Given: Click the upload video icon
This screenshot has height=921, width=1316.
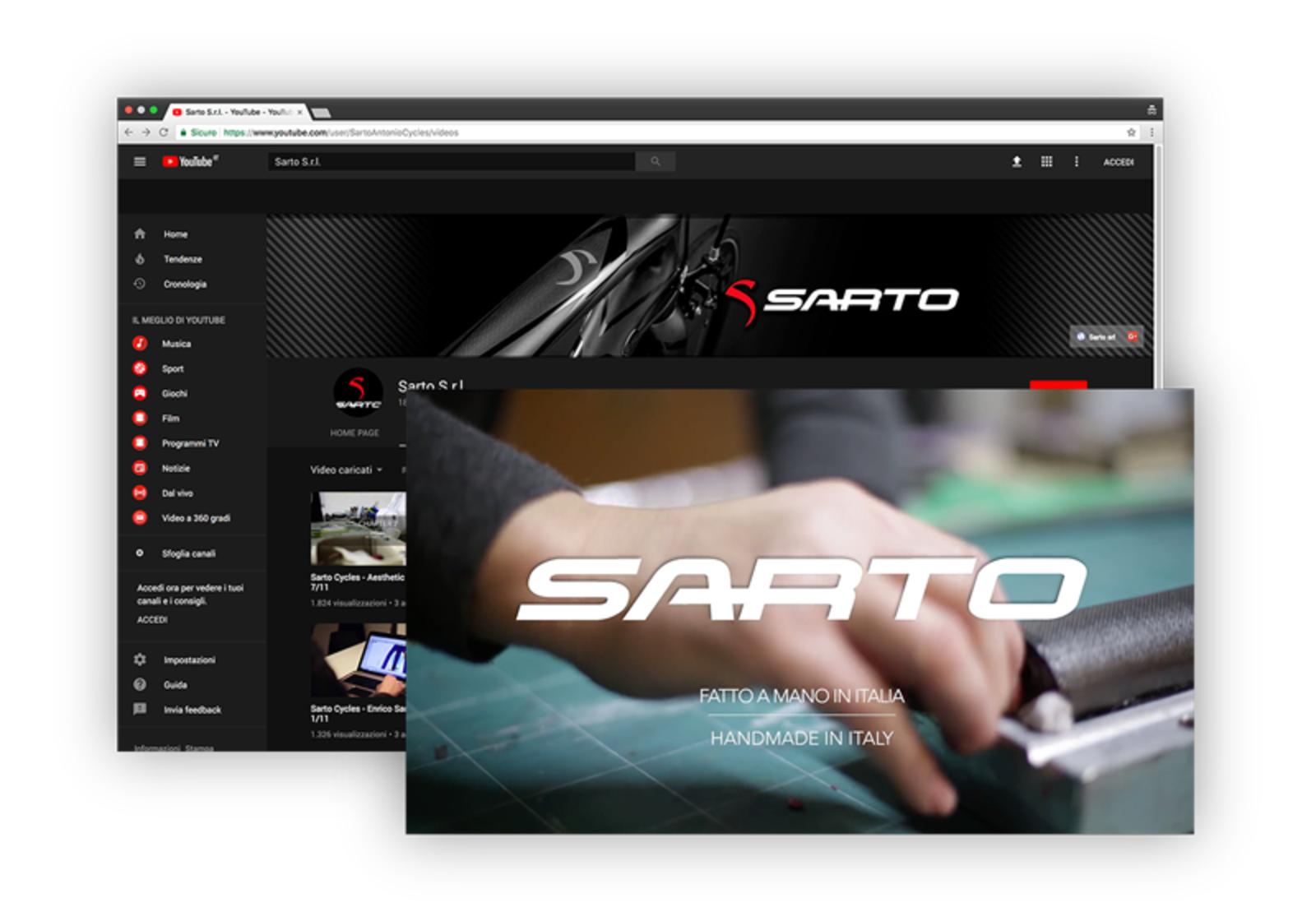Looking at the screenshot, I should [x=1017, y=162].
